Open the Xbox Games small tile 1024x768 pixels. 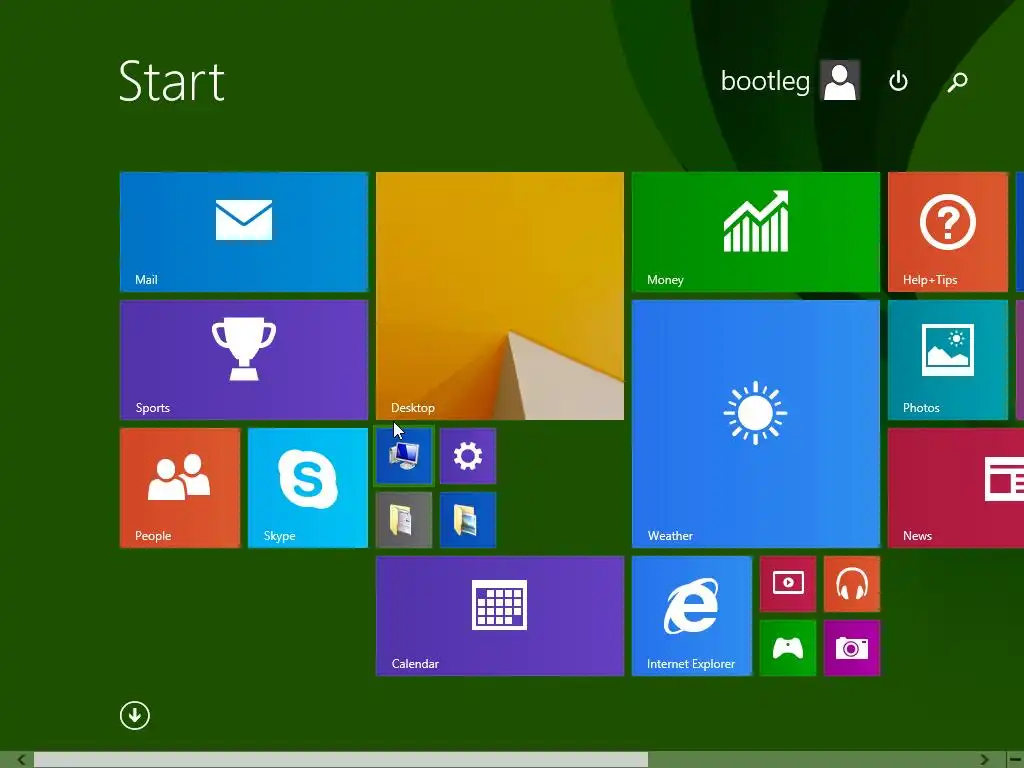pyautogui.click(x=788, y=648)
